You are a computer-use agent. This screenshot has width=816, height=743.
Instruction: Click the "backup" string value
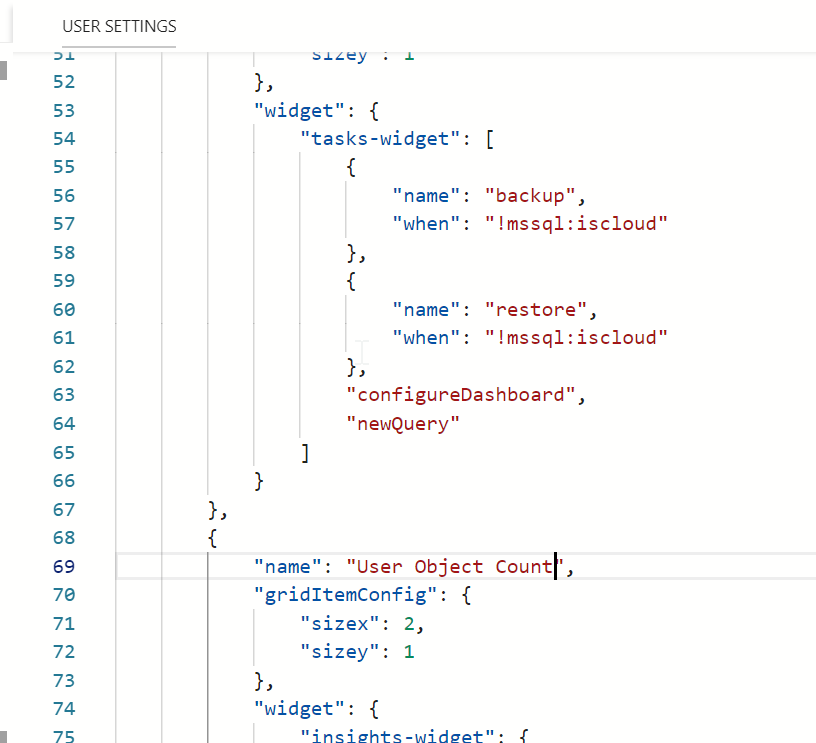coord(527,195)
